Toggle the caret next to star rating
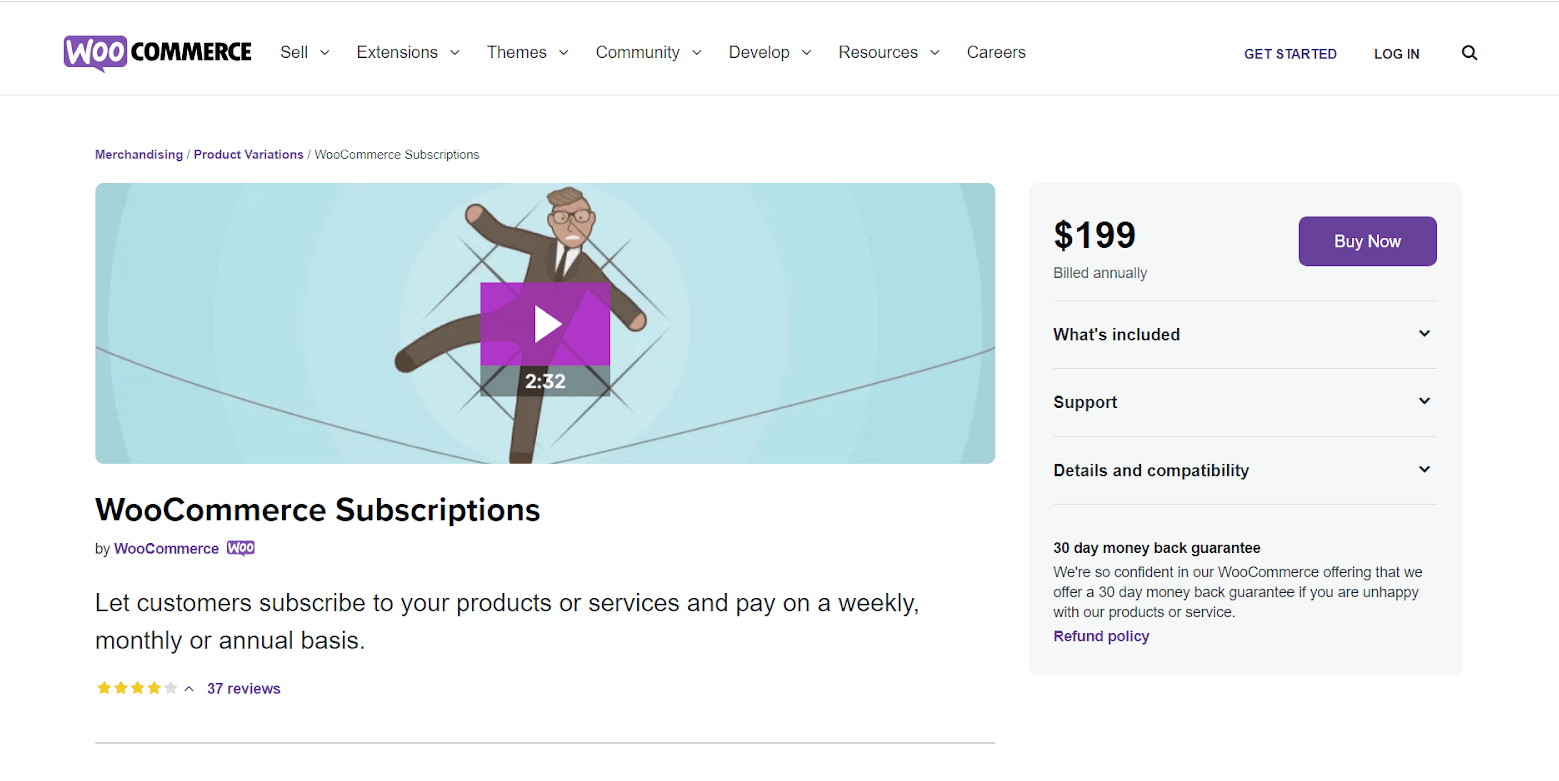This screenshot has height=781, width=1559. [x=189, y=689]
